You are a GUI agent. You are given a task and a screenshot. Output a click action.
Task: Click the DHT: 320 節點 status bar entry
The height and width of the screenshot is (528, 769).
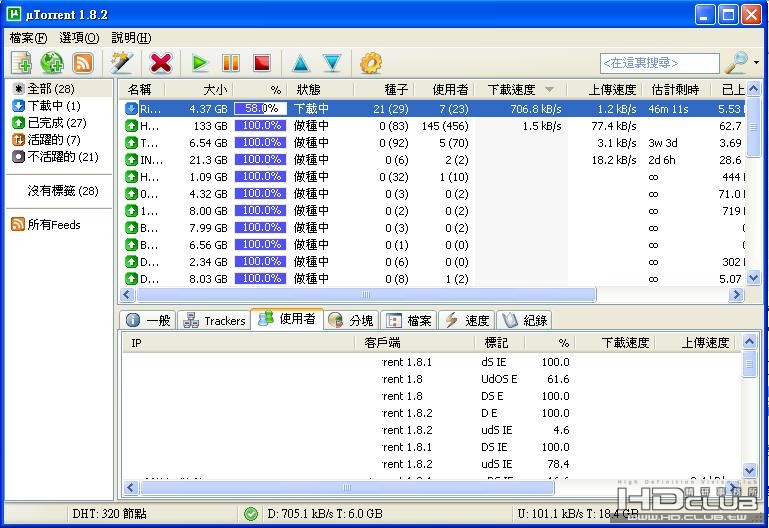[x=109, y=513]
